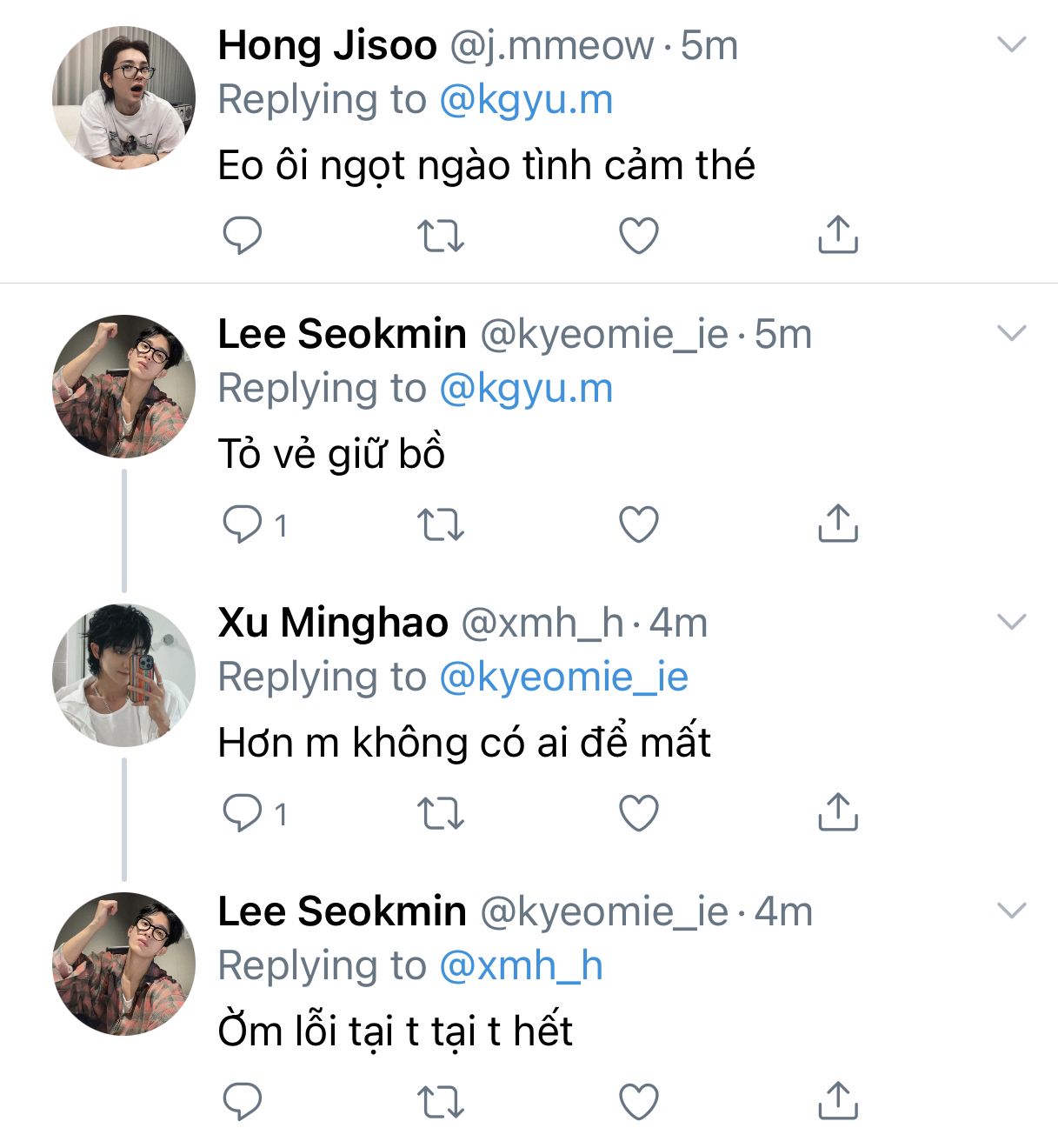The height and width of the screenshot is (1148, 1058).
Task: Share the "Tỏ vẻ giữ bồ" tweet
Action: click(x=838, y=524)
